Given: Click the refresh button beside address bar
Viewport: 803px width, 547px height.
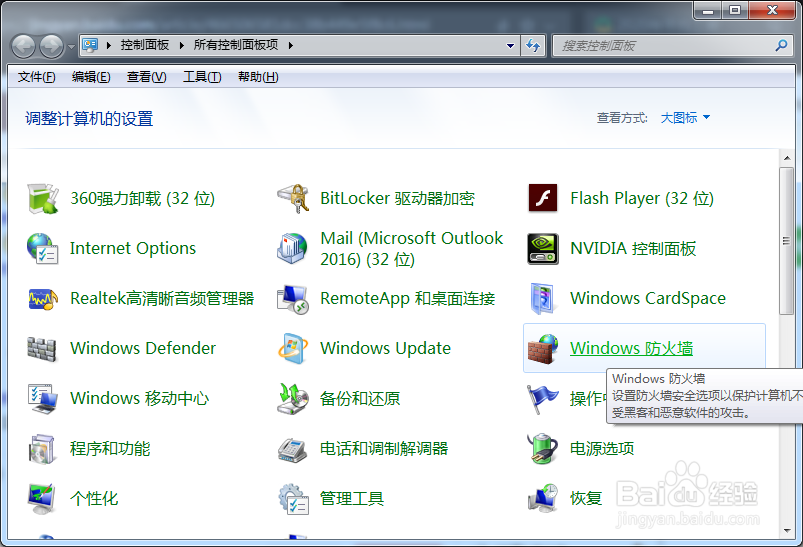Looking at the screenshot, I should click(x=534, y=46).
